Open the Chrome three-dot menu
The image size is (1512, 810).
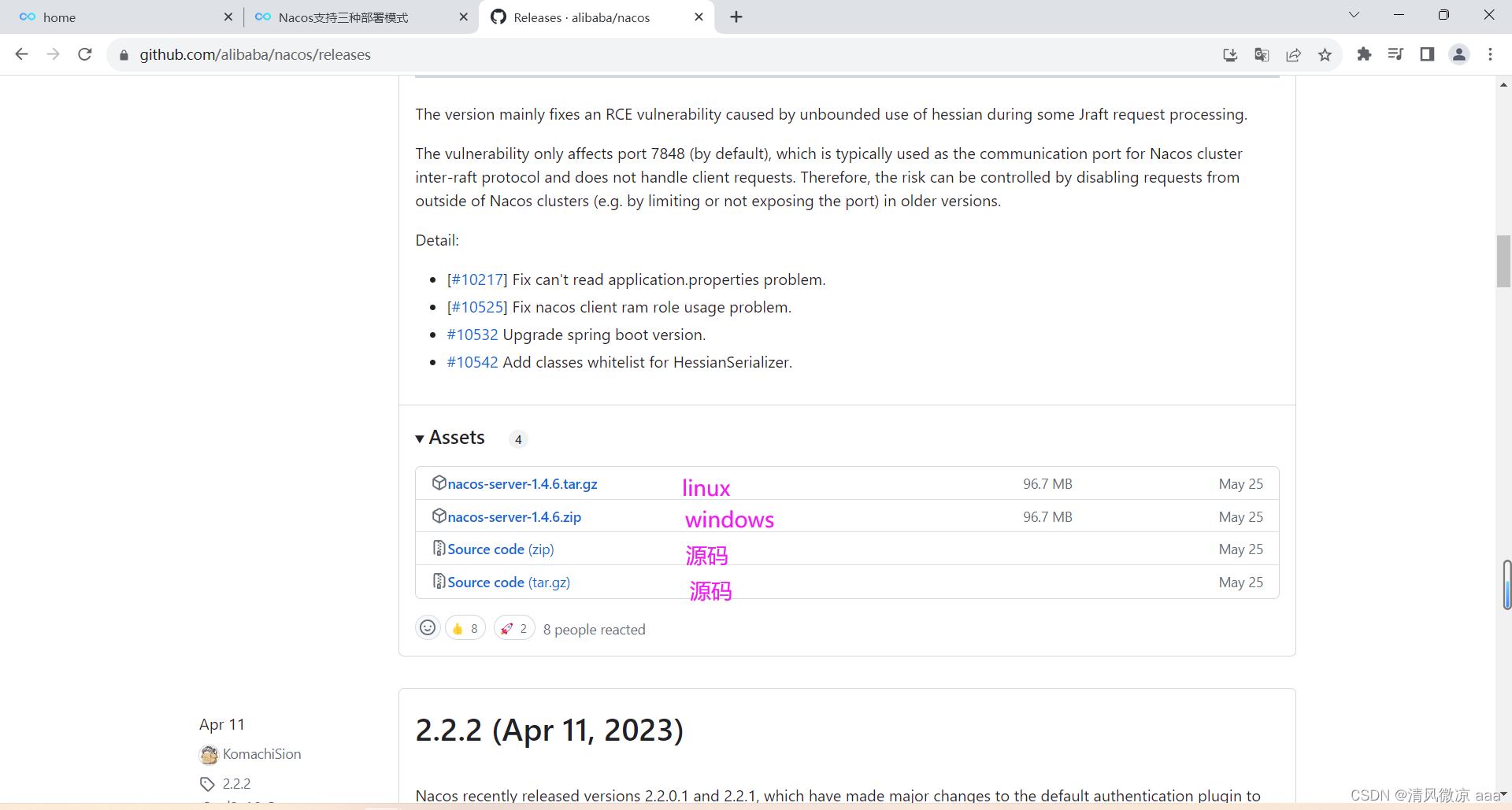(x=1490, y=54)
